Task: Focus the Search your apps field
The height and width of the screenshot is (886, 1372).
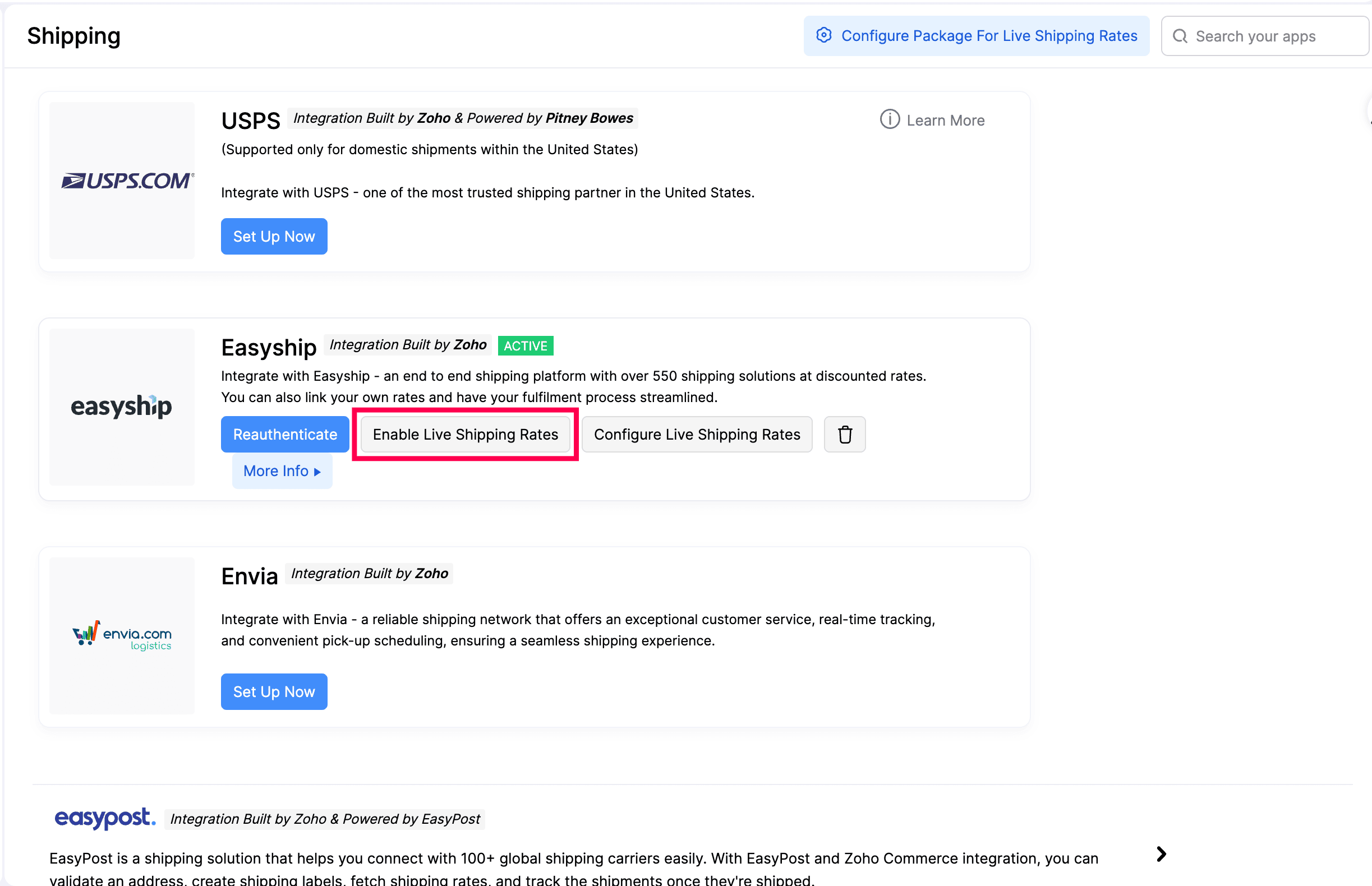Action: pos(1264,36)
